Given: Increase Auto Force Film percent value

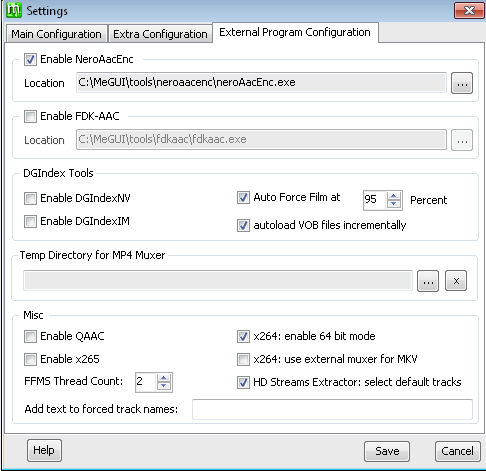Looking at the screenshot, I should click(394, 196).
